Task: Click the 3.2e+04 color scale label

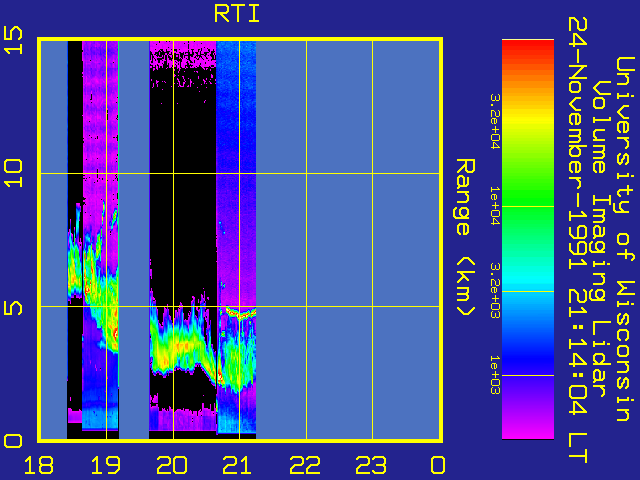Action: pyautogui.click(x=495, y=121)
